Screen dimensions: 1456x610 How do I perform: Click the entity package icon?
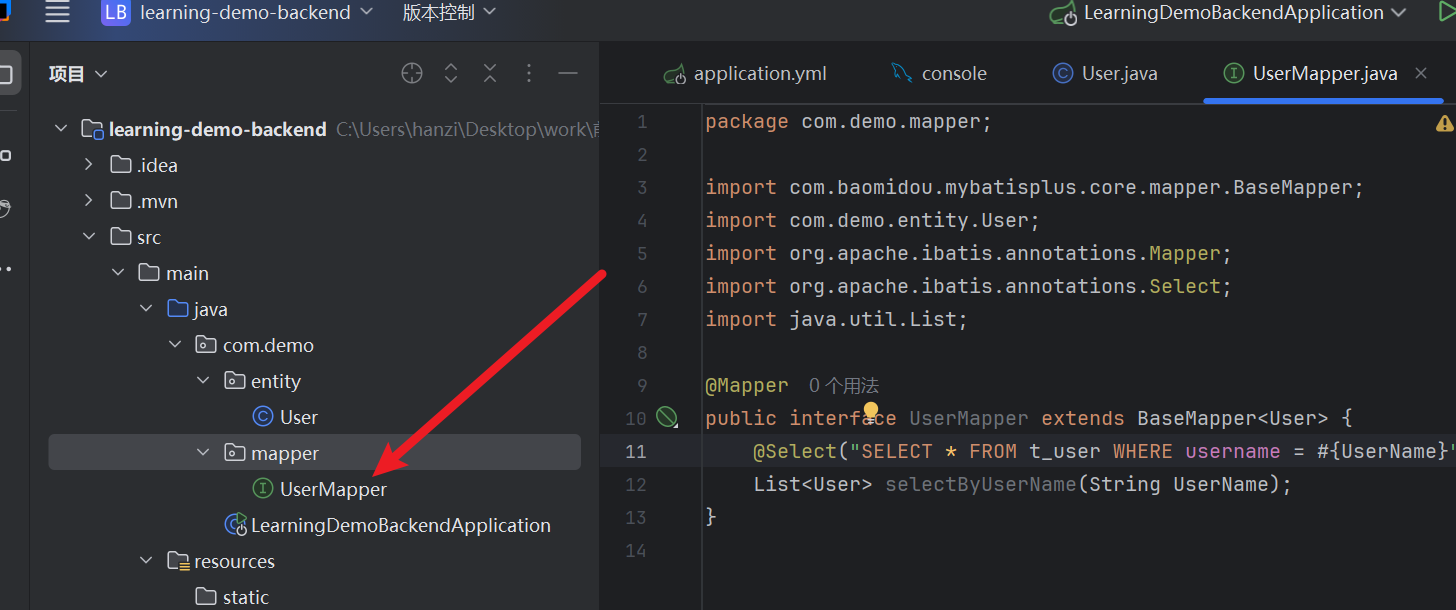(235, 381)
